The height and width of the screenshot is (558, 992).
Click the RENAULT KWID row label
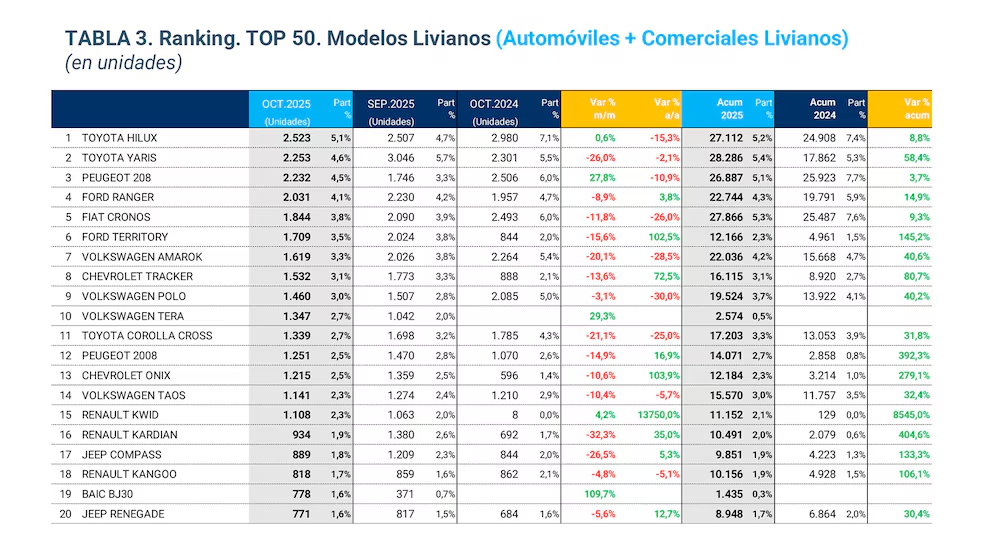tap(121, 415)
